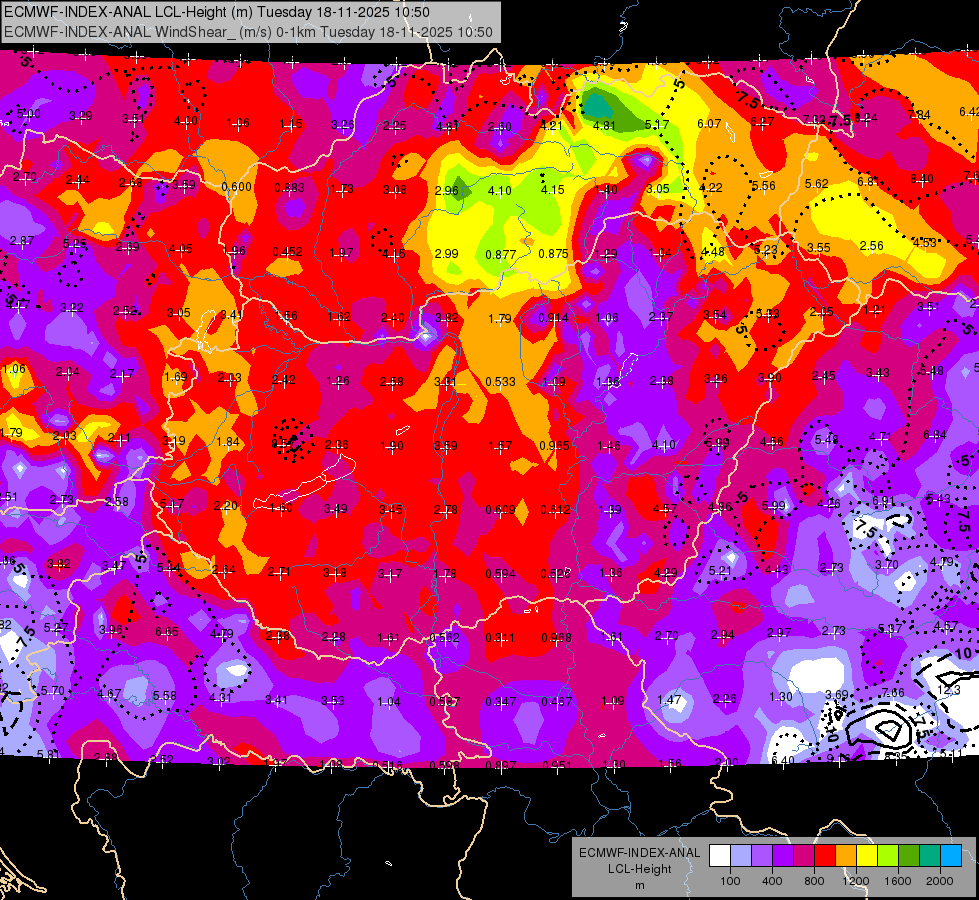Image resolution: width=979 pixels, height=900 pixels.
Task: Click the value 0.609
Action: tap(501, 510)
